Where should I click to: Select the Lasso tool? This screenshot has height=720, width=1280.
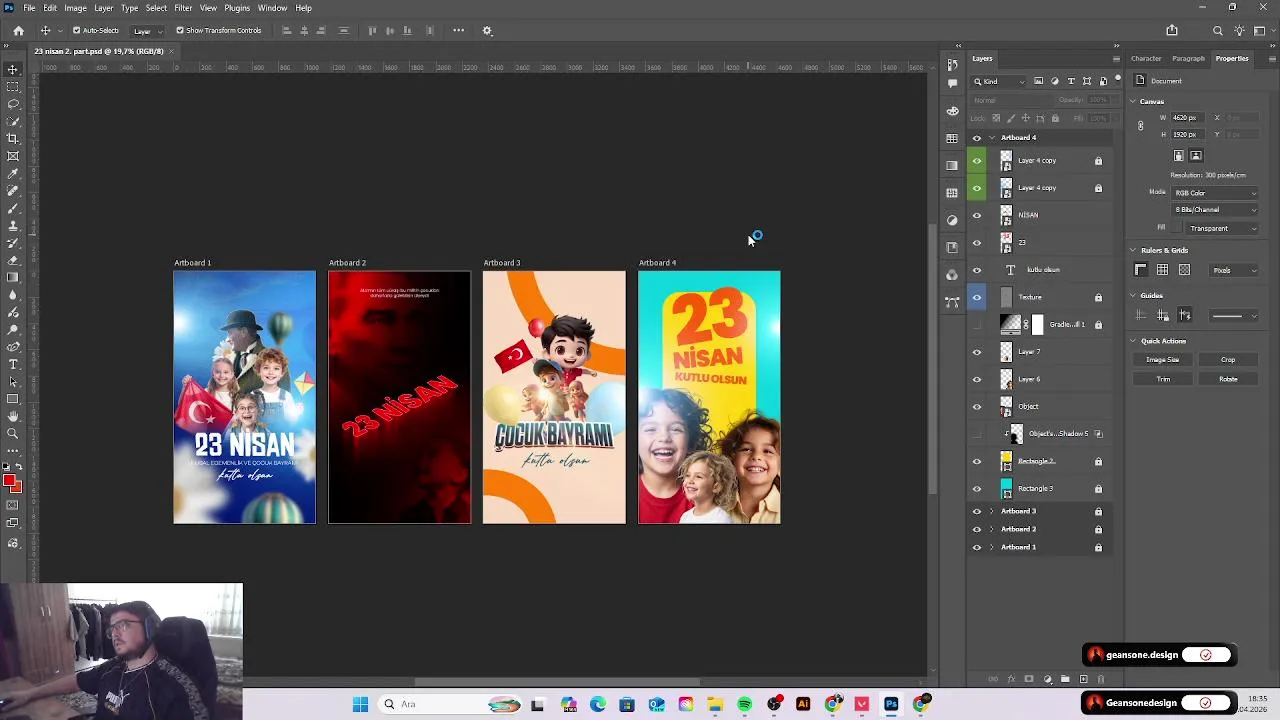click(x=13, y=104)
